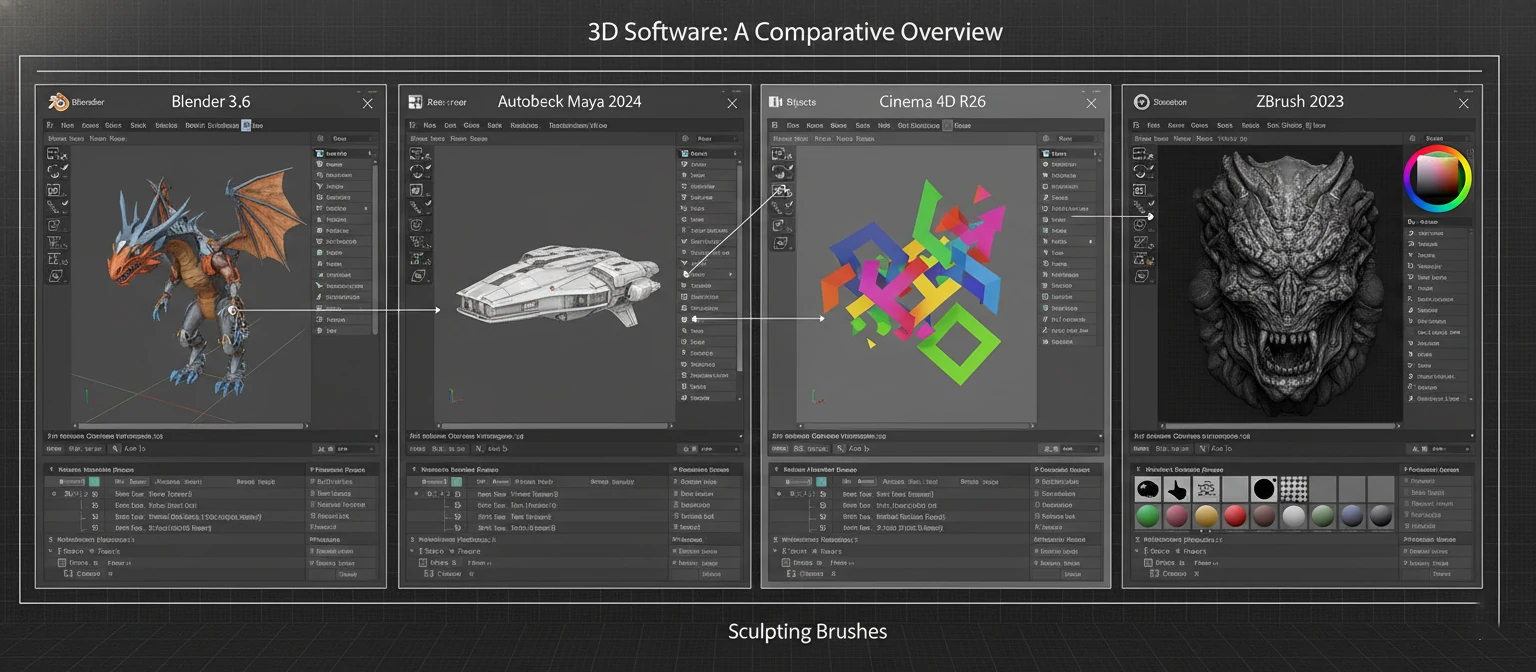Screen dimensions: 1536x672
Task: Click the Done button in ZBrush's lower right panel
Action: [1441, 574]
